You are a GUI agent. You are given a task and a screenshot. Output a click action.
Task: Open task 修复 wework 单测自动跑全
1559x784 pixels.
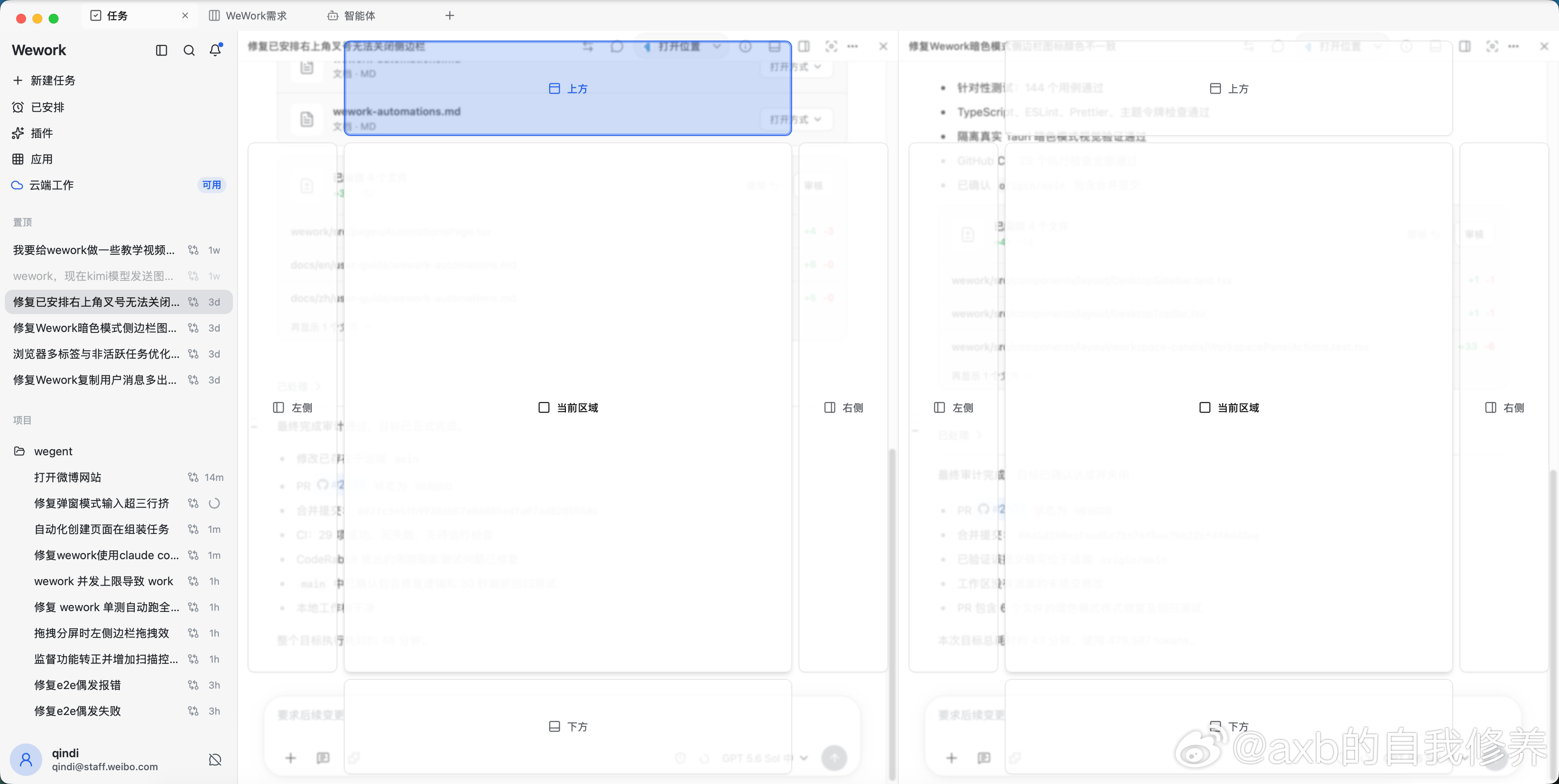point(119,607)
